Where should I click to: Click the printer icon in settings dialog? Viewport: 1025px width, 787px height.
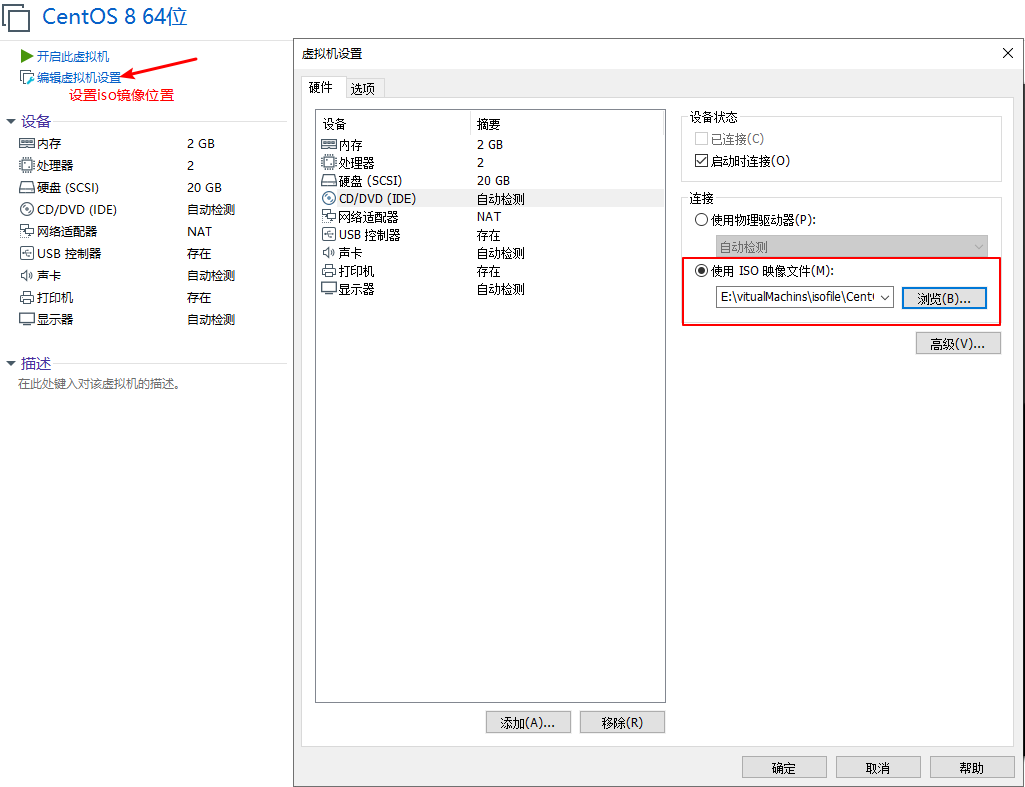(x=329, y=271)
